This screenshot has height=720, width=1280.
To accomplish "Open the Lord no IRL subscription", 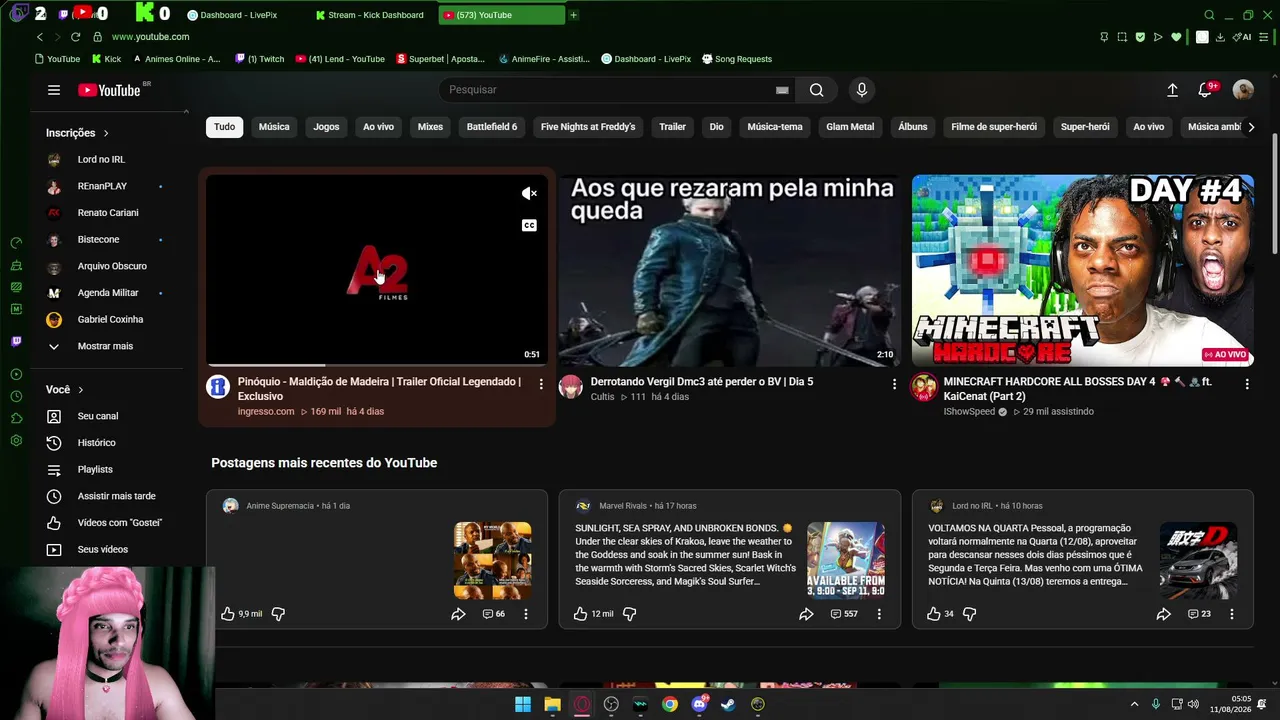I will tap(101, 160).
